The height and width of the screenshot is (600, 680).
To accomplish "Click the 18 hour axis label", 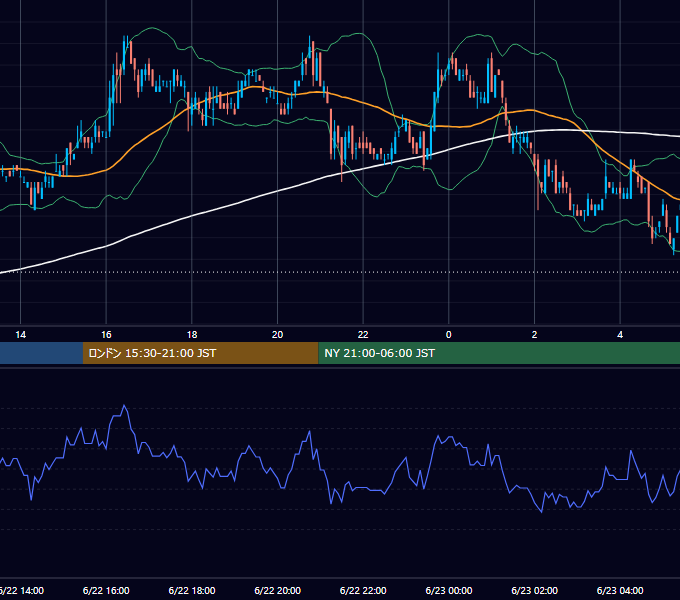I will [192, 335].
